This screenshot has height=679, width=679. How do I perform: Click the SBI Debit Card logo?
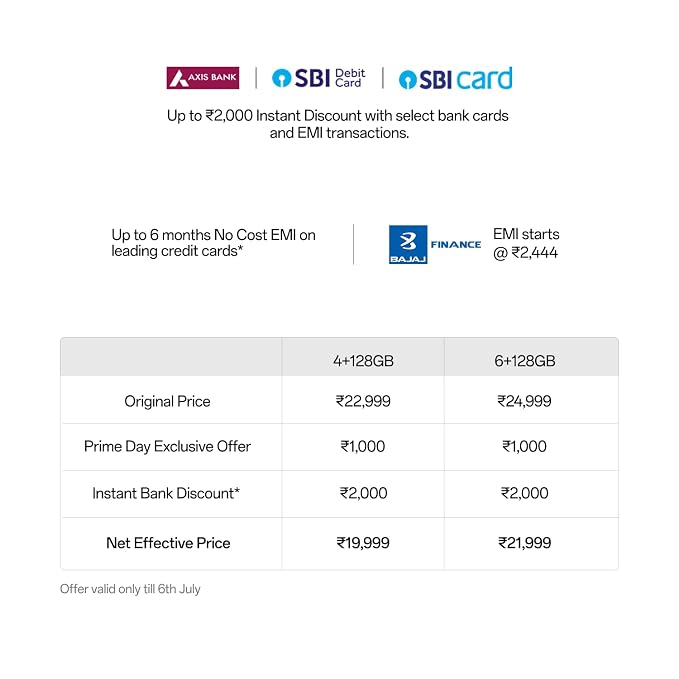[319, 78]
